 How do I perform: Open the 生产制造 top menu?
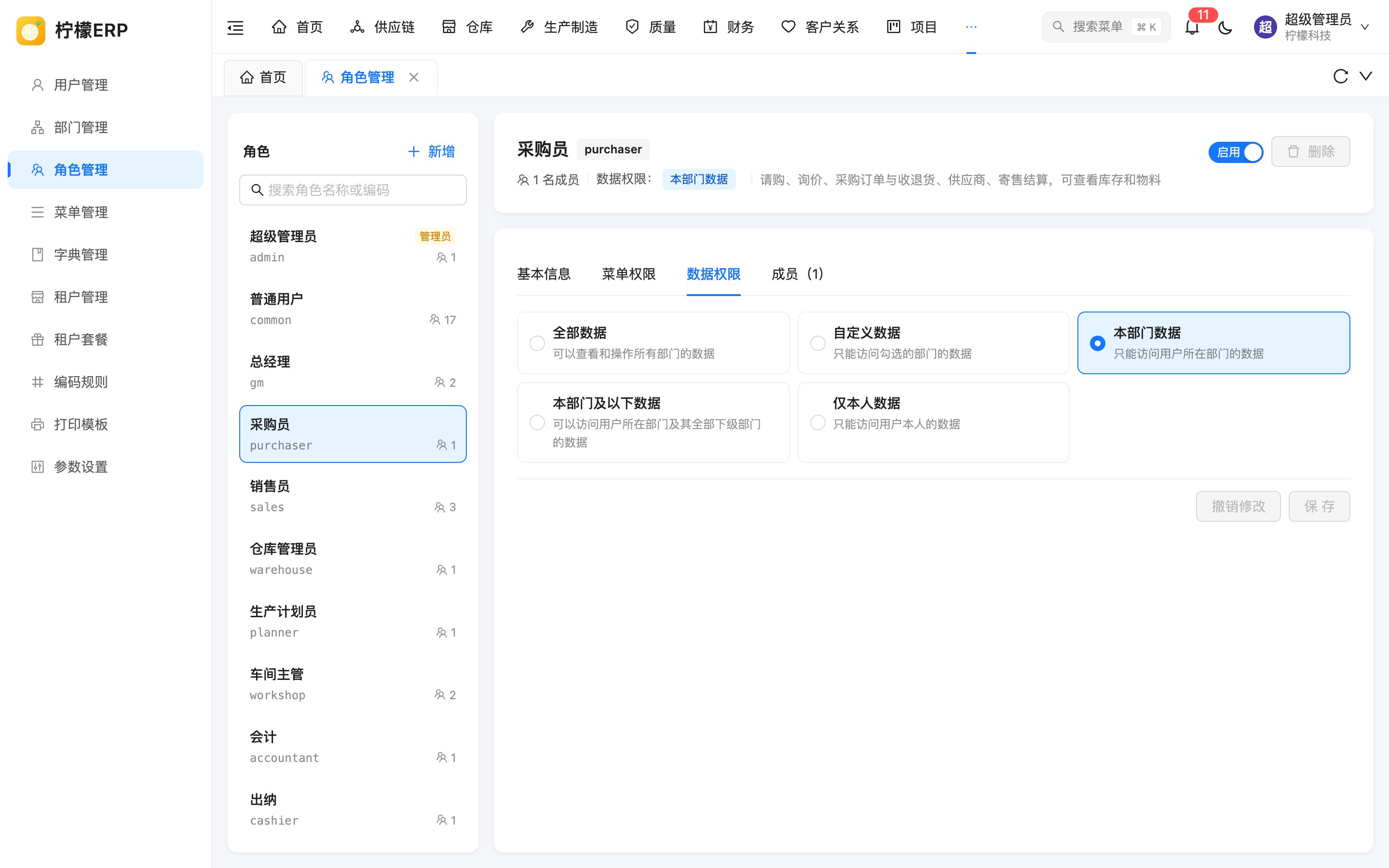[x=558, y=27]
